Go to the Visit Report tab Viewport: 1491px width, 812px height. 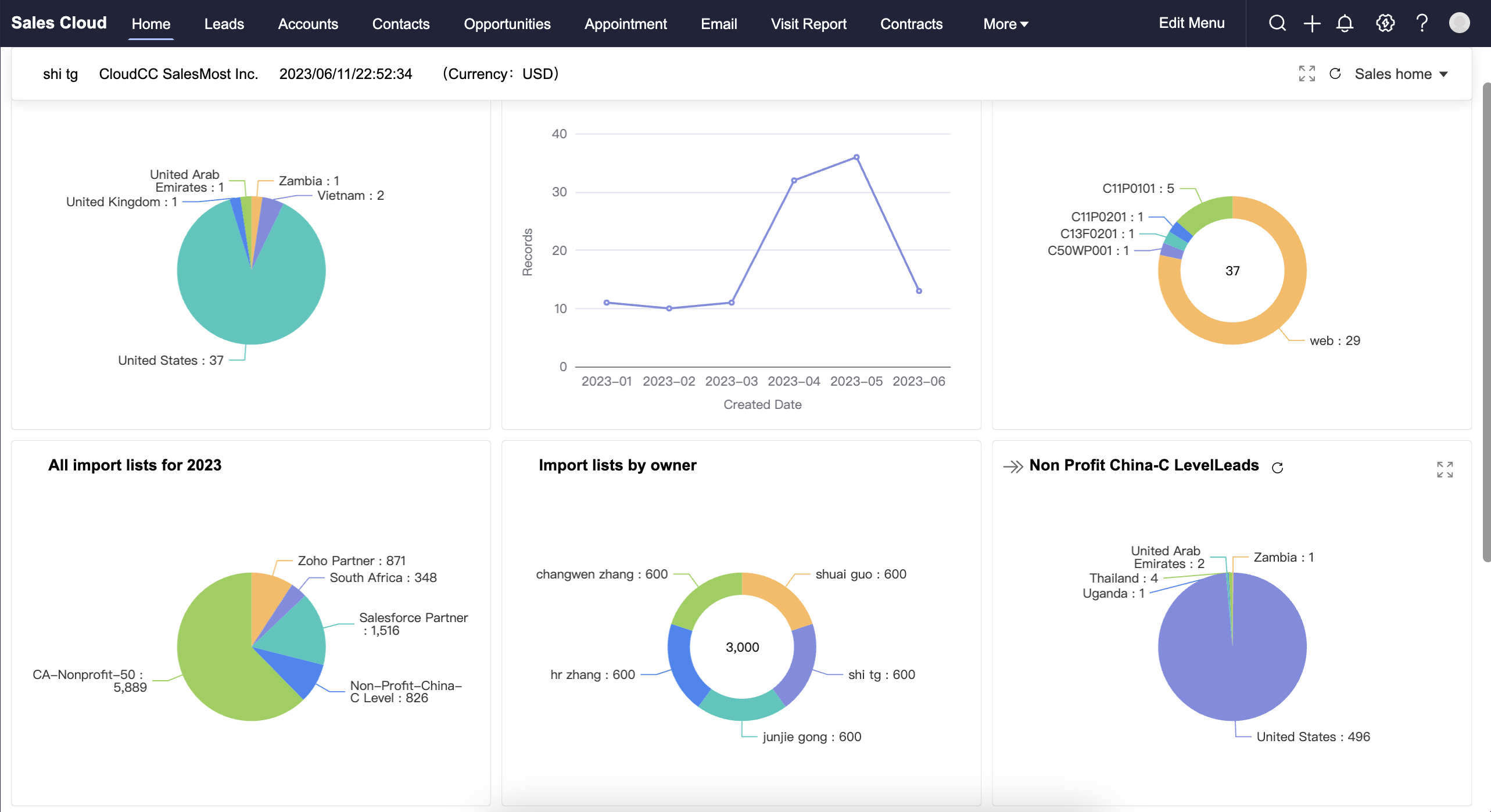coord(808,24)
